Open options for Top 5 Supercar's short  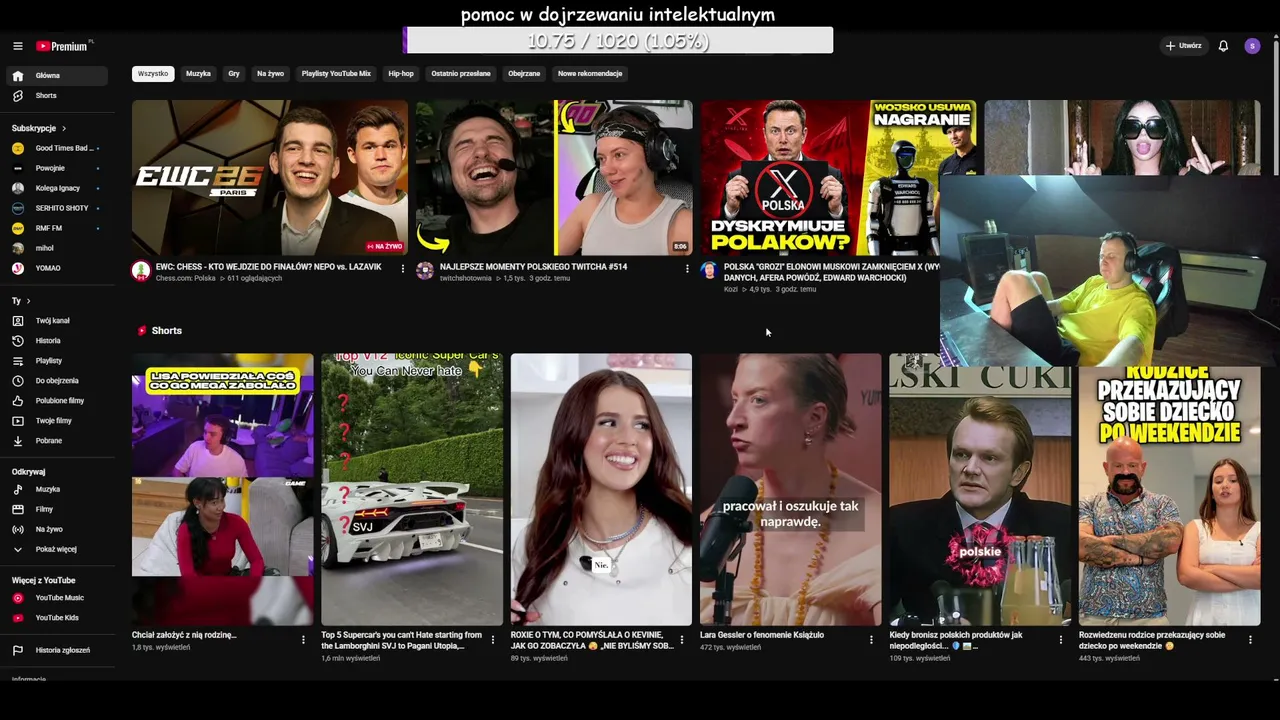tap(492, 640)
